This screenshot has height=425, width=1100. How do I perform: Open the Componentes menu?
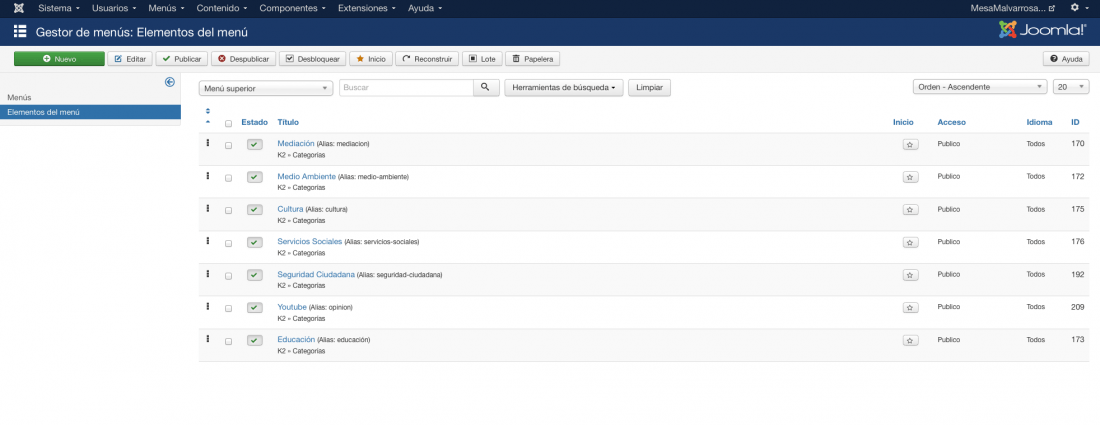[x=293, y=8]
